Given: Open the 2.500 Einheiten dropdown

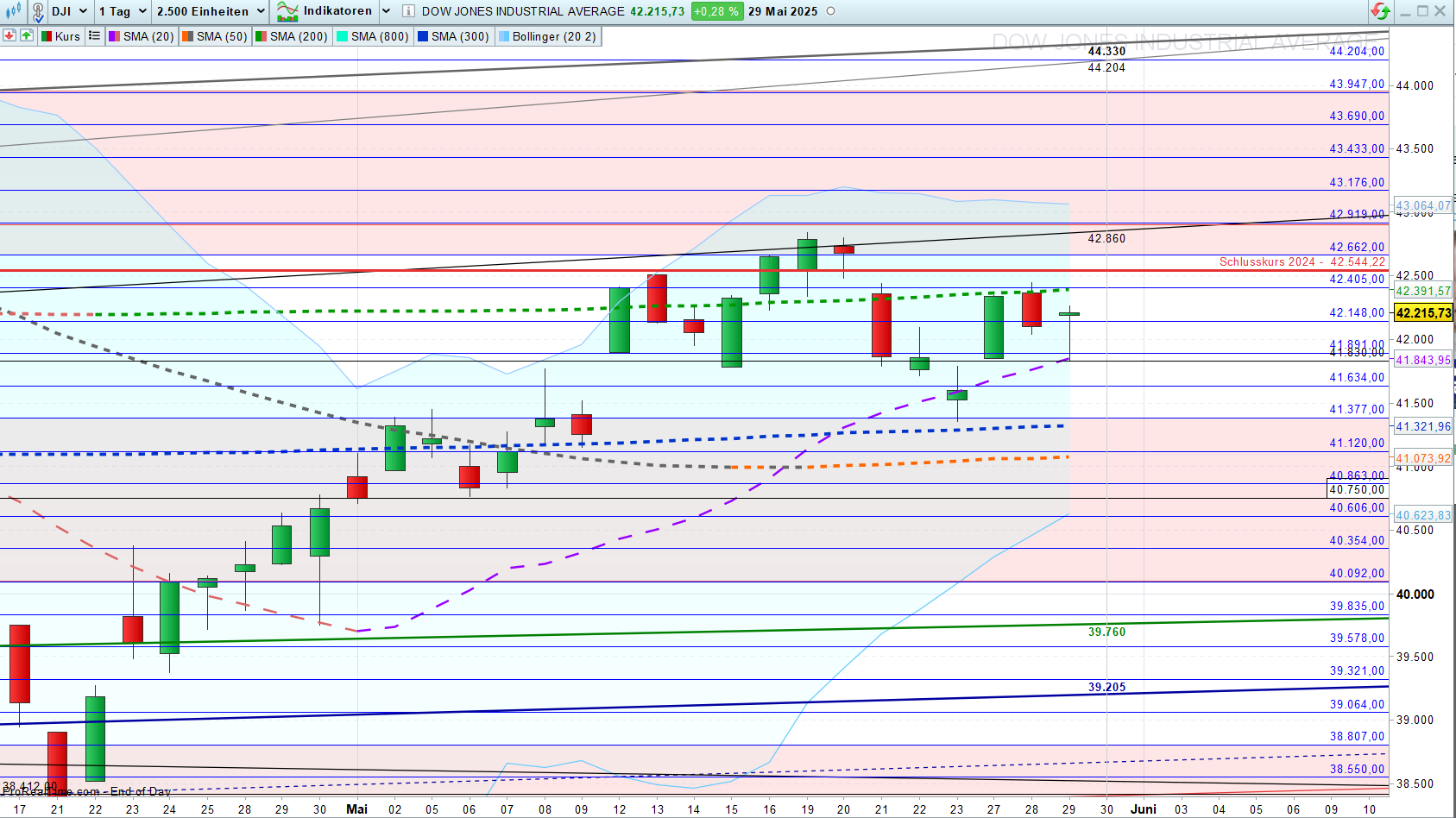Looking at the screenshot, I should [261, 11].
